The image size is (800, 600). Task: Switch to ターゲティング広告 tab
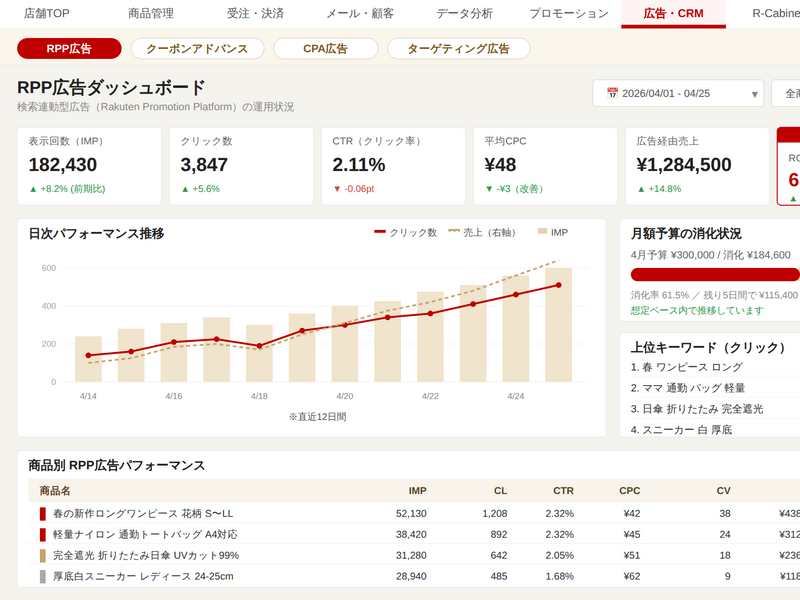[459, 48]
